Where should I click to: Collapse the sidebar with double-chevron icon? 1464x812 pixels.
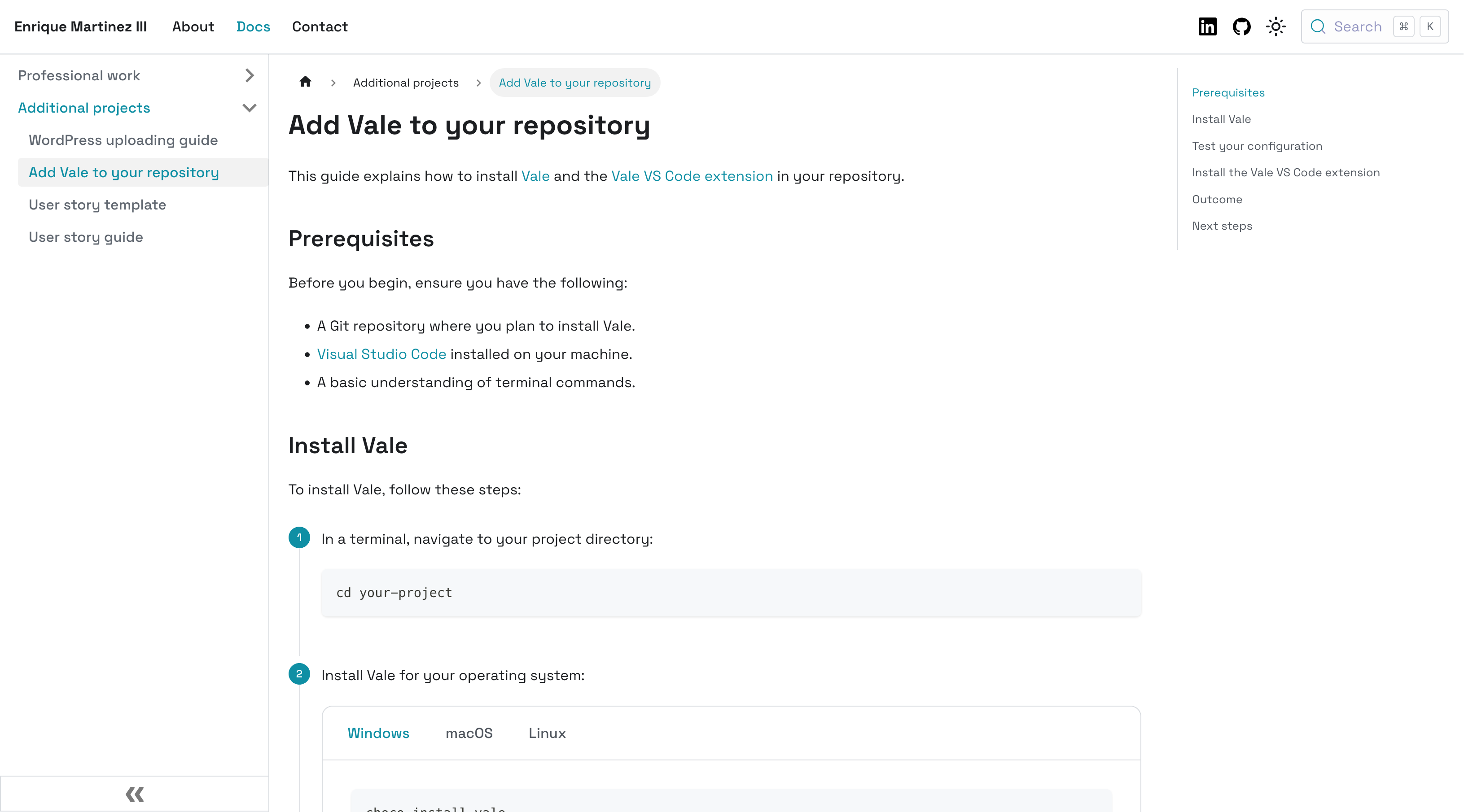click(x=135, y=794)
